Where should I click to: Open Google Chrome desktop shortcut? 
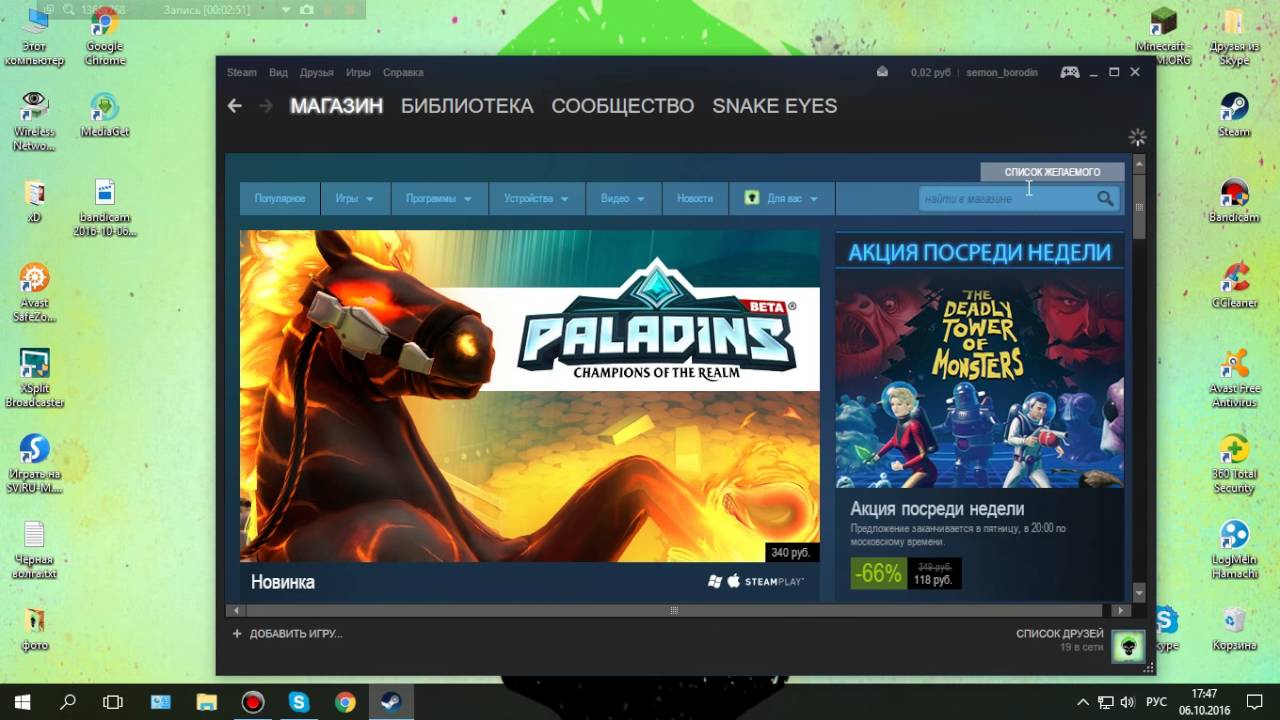[104, 37]
